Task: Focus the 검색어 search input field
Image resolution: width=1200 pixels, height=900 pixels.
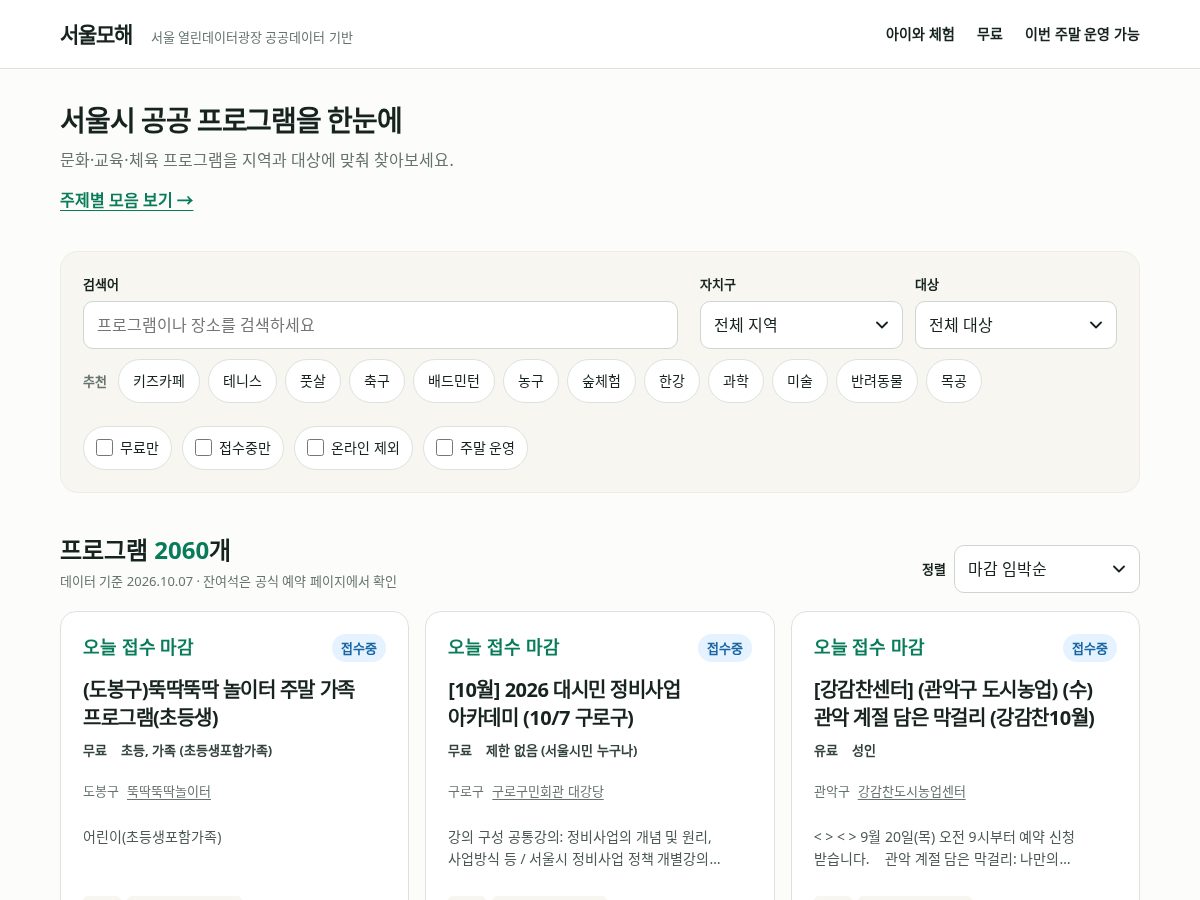Action: 380,325
